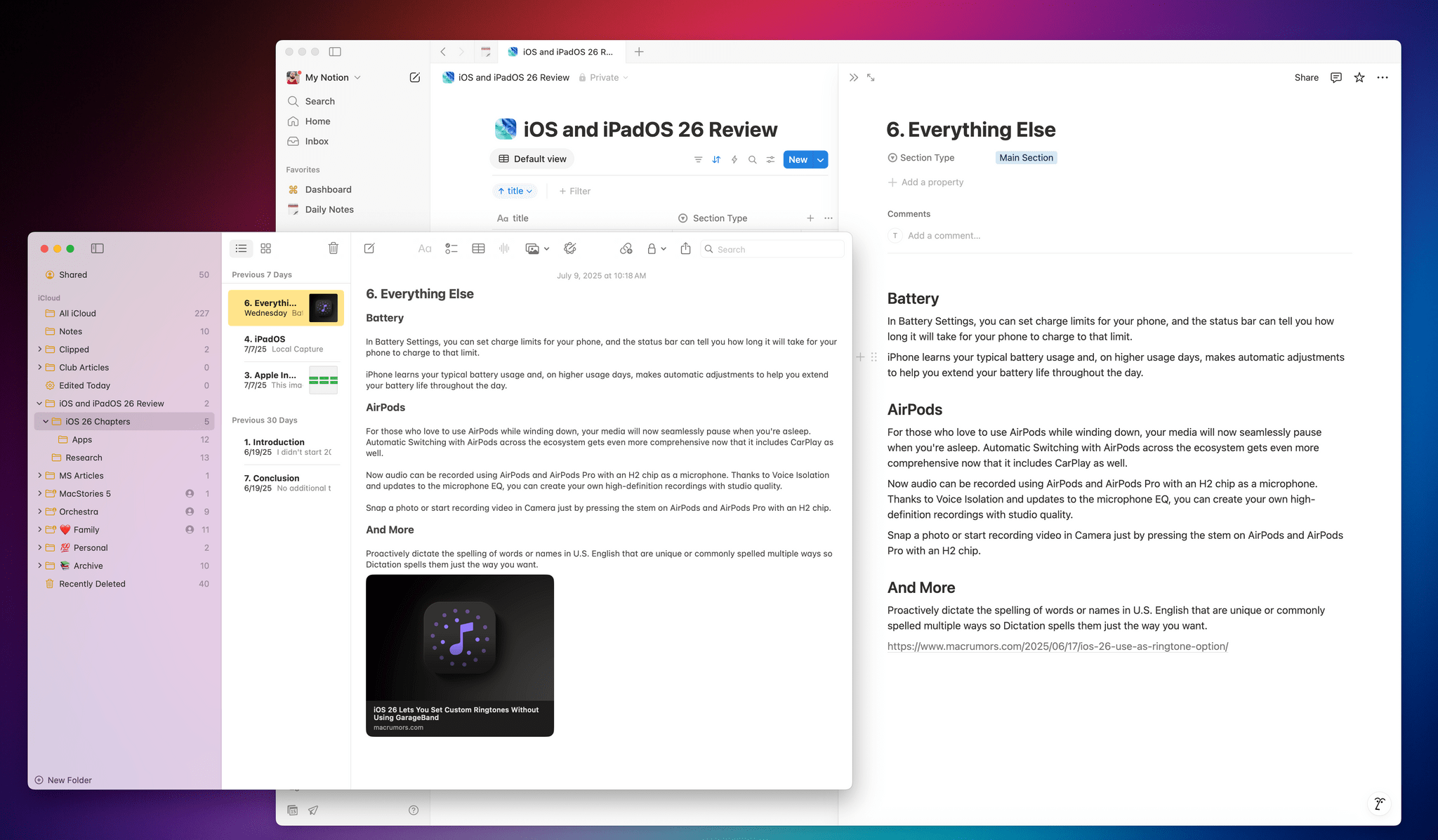Open the New button dropdown arrow

820,160
